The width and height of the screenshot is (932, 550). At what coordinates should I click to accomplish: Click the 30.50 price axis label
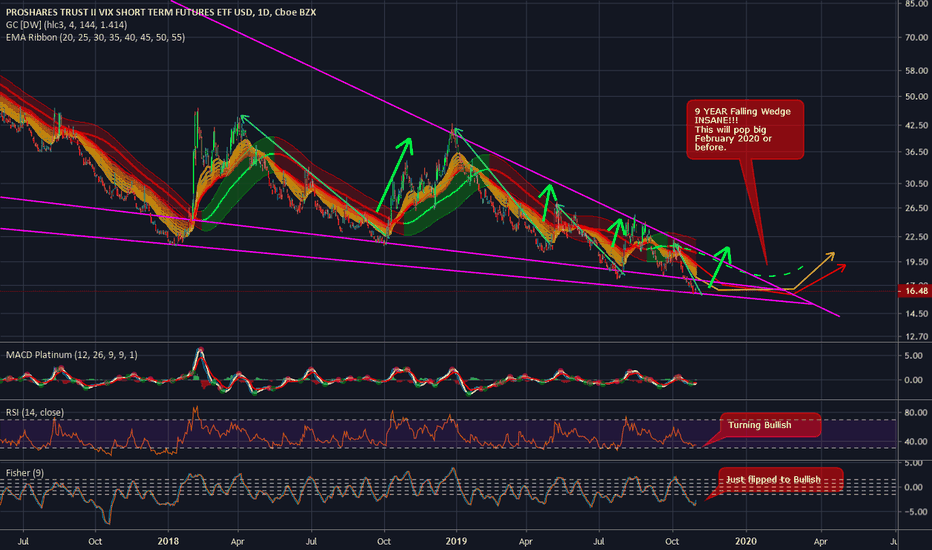coord(916,184)
